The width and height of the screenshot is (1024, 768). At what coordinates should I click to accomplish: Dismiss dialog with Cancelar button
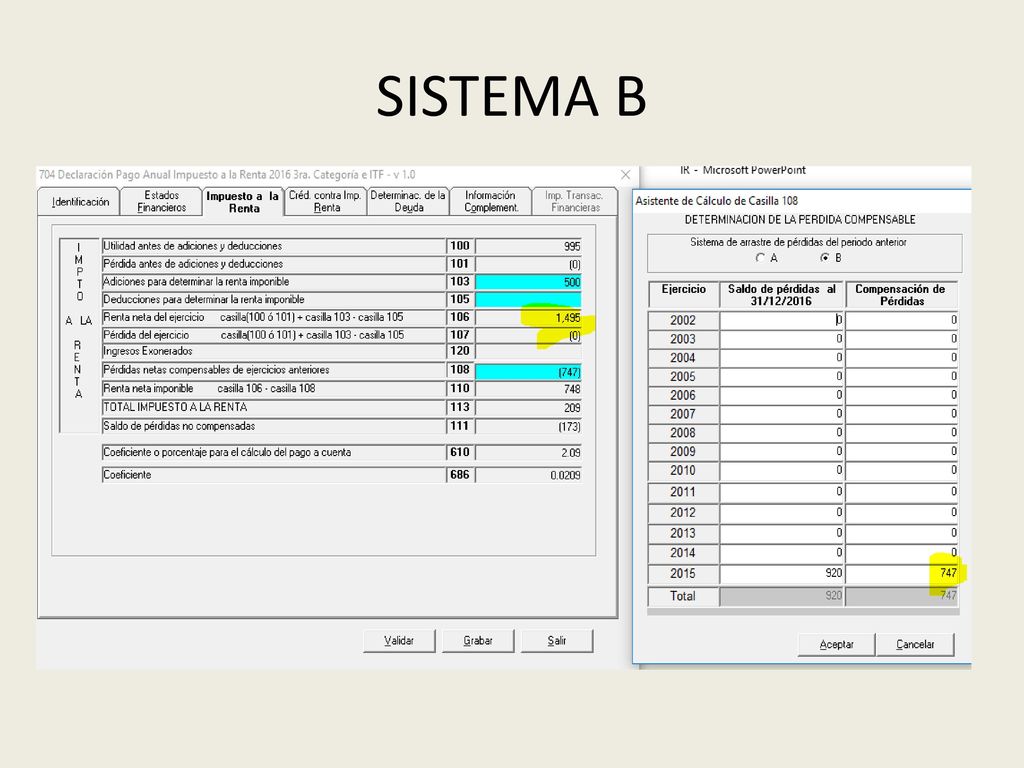tap(915, 645)
